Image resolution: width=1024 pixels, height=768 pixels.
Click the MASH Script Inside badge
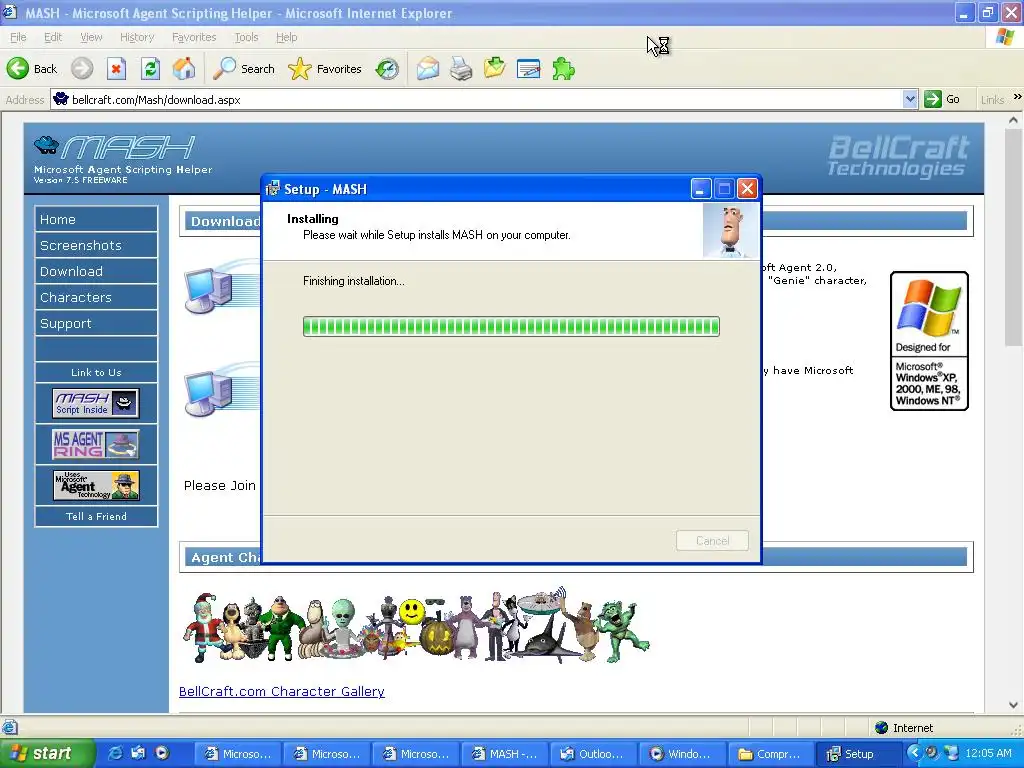click(x=96, y=403)
